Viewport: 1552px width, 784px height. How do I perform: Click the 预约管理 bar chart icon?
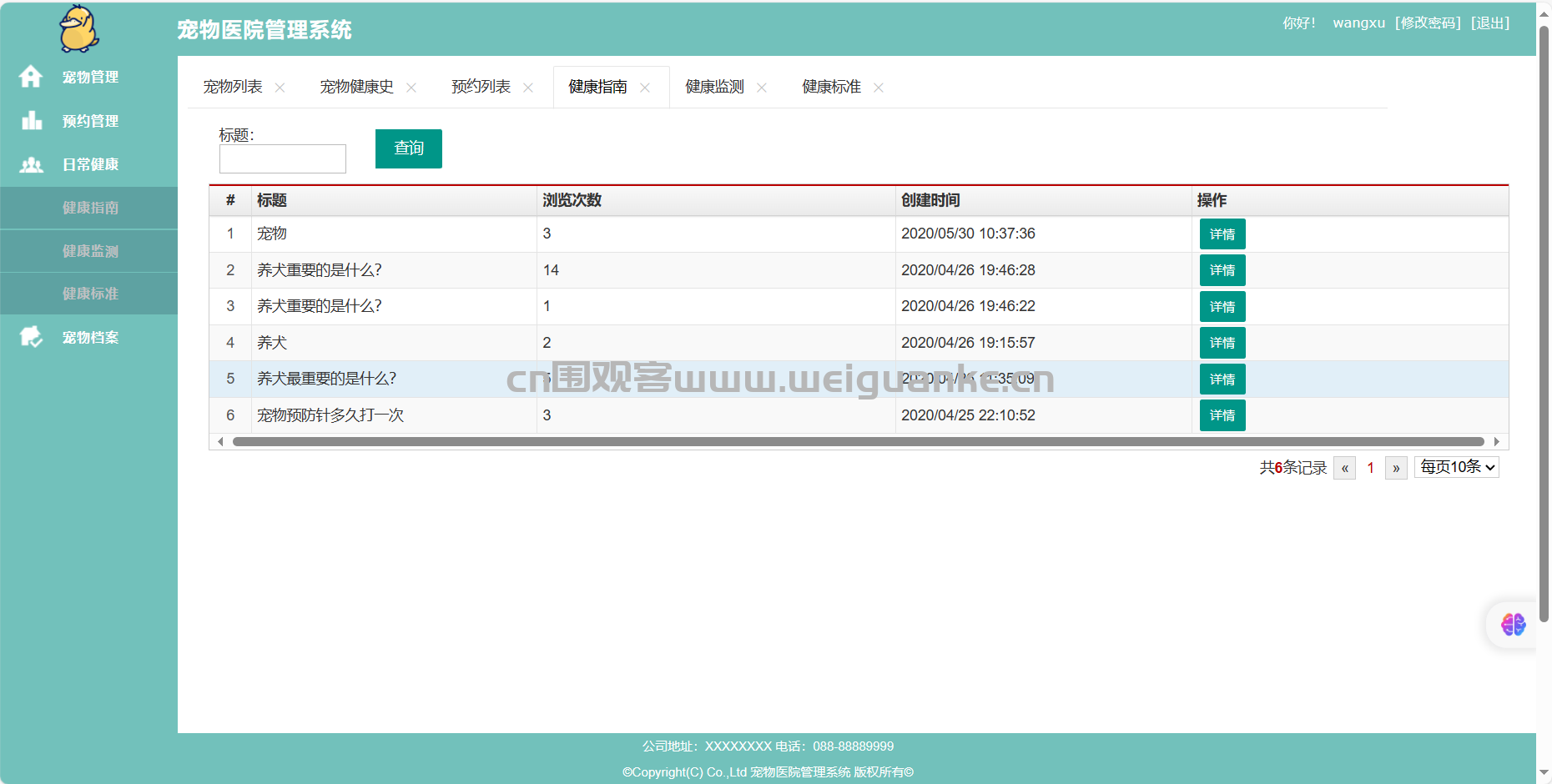[32, 121]
